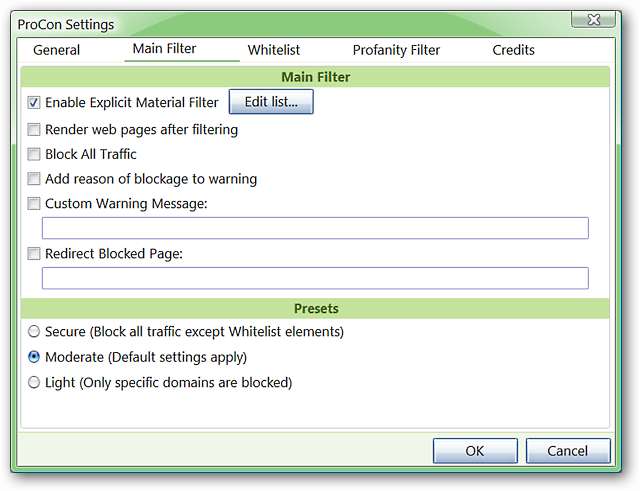640x491 pixels.
Task: Select the Moderate preset radio button
Action: [34, 357]
